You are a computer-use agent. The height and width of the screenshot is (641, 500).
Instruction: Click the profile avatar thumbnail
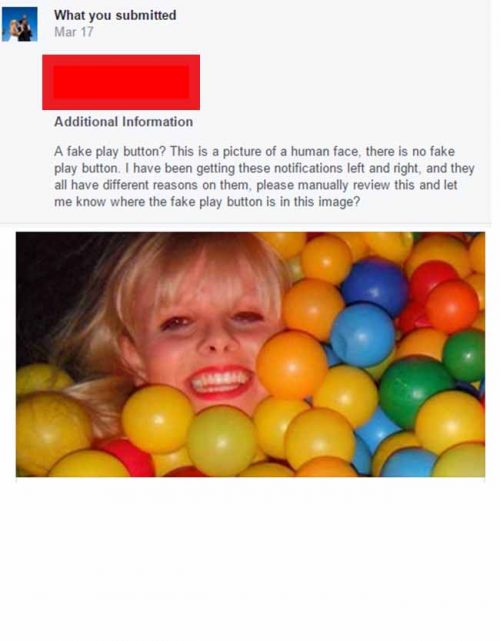[x=20, y=24]
